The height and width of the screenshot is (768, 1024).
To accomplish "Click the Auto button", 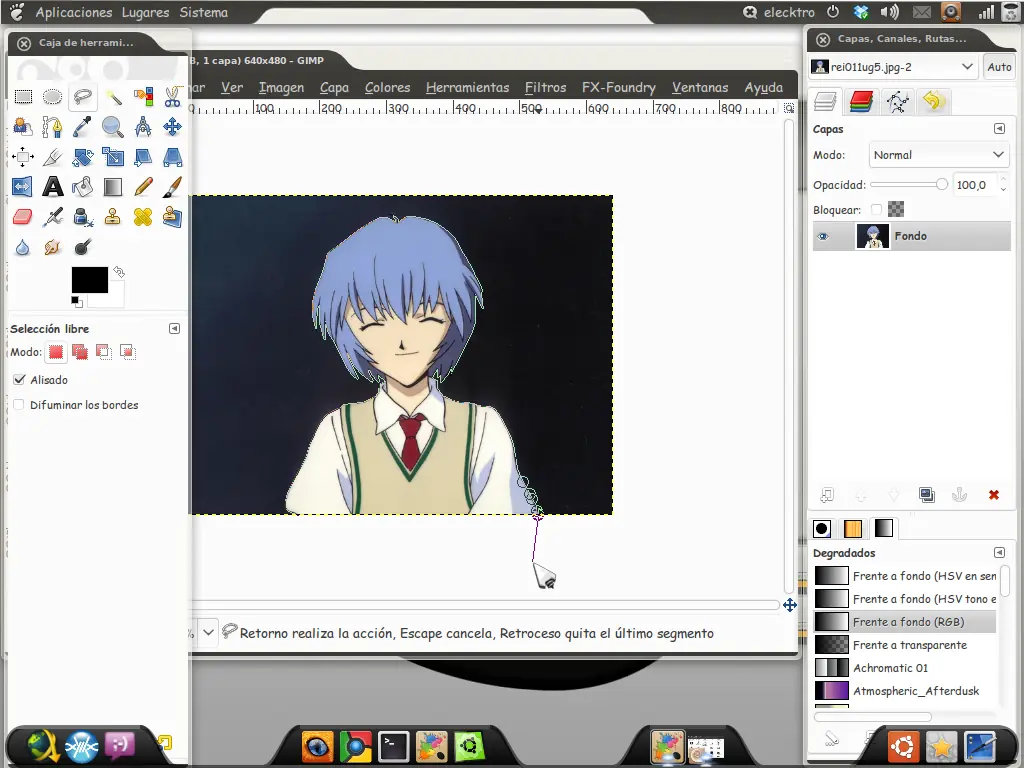I will click(999, 67).
